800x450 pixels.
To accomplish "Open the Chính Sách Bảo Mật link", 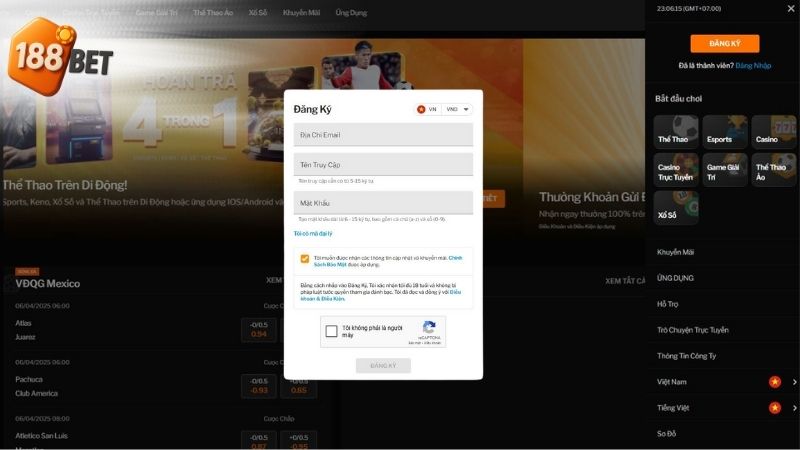I will 388,261.
